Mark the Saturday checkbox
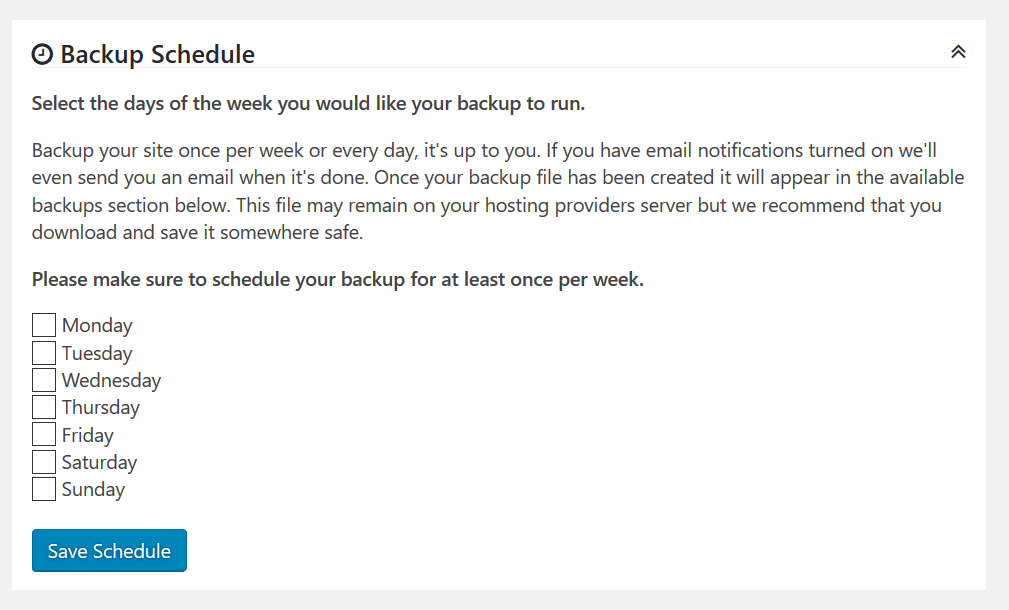The width and height of the screenshot is (1009, 610). coord(44,462)
